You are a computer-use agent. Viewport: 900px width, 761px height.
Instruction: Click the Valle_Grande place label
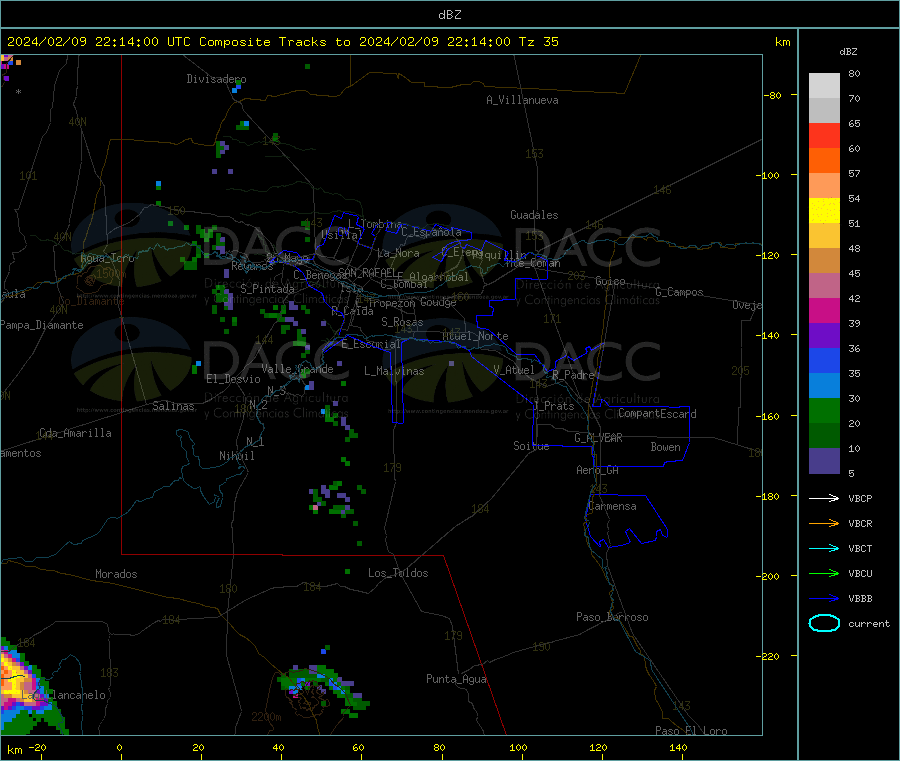point(297,369)
